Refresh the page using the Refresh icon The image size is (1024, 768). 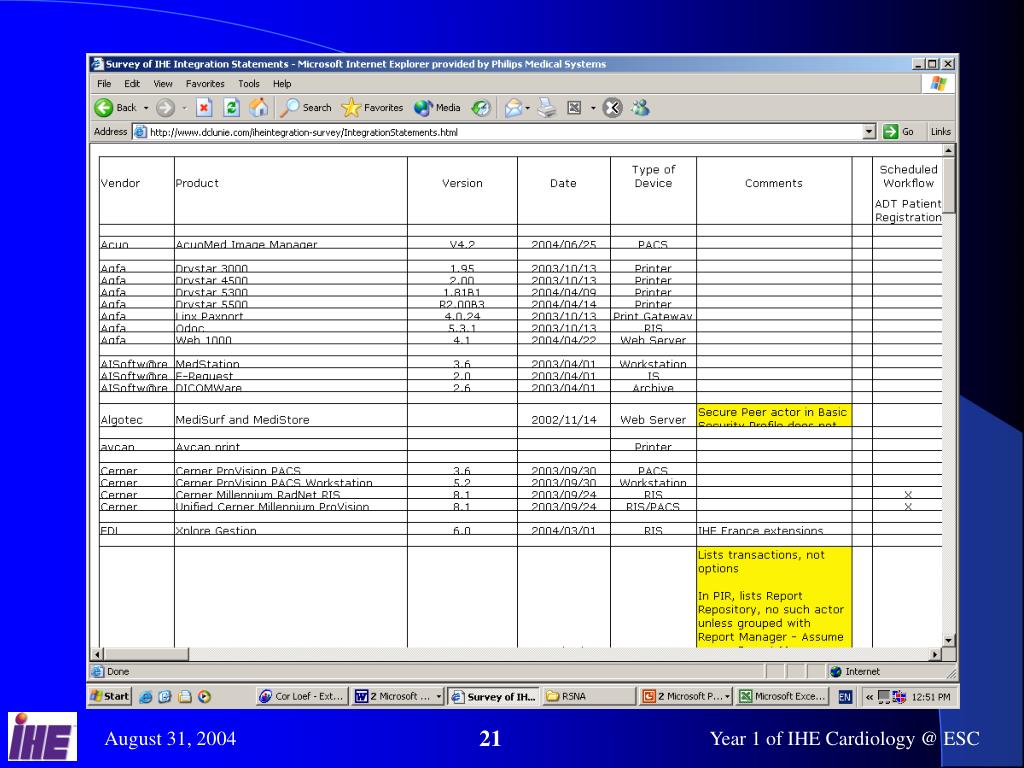pyautogui.click(x=231, y=108)
